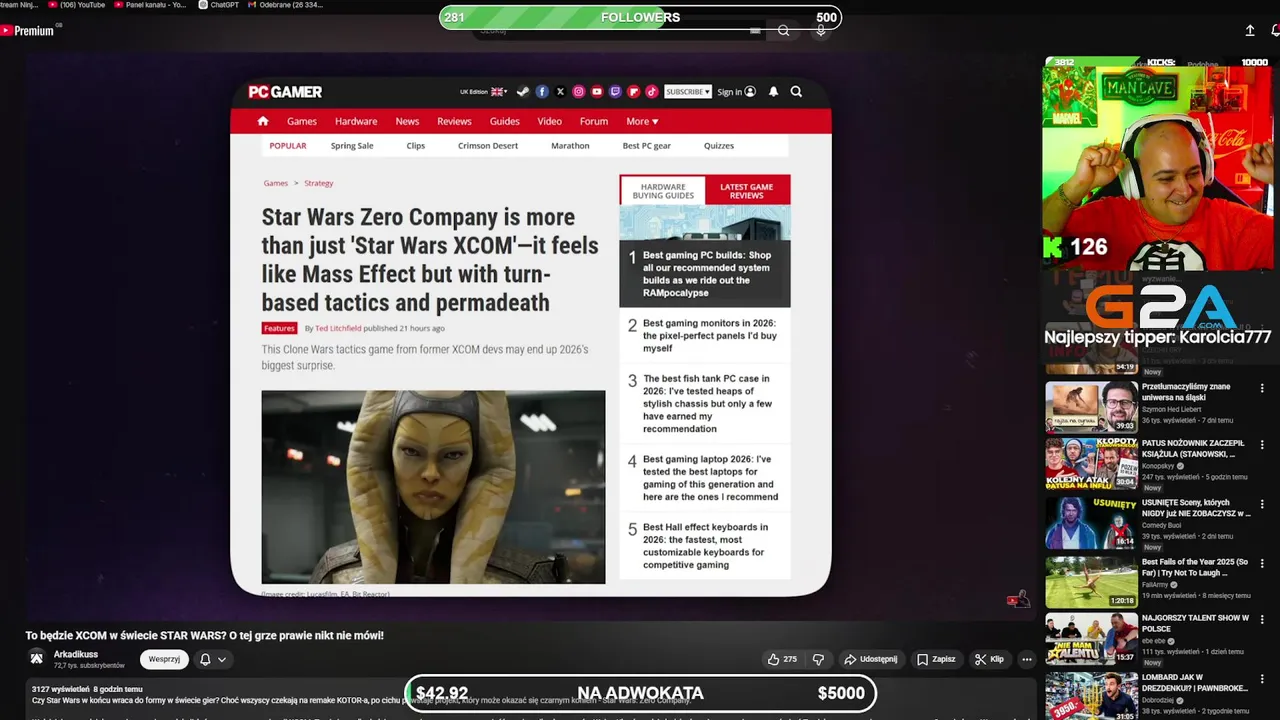
Task: Like the video with 275 likes
Action: pyautogui.click(x=782, y=659)
